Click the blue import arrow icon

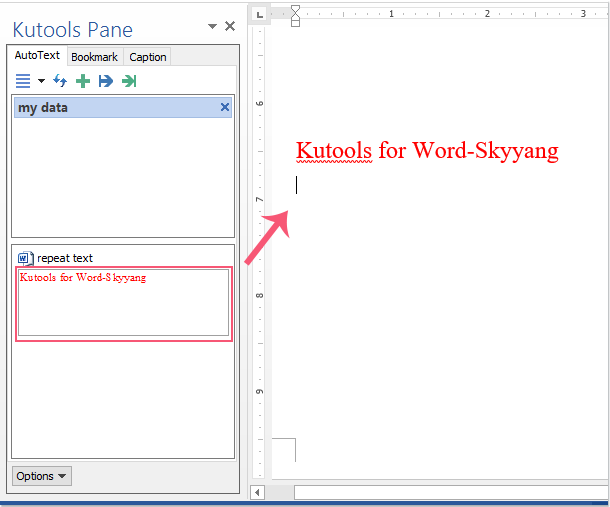(105, 81)
